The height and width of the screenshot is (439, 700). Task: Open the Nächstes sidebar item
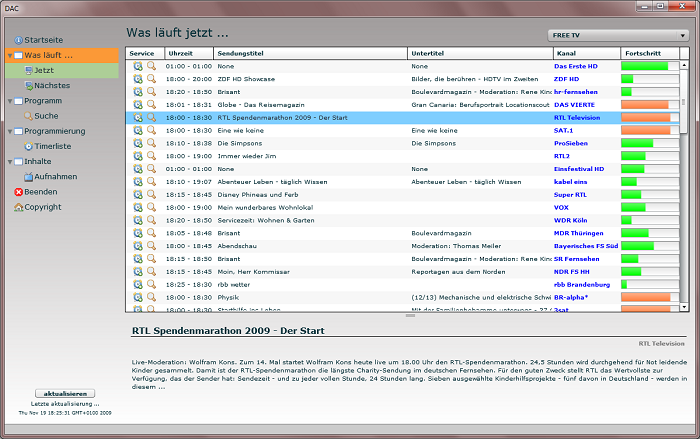[x=52, y=86]
